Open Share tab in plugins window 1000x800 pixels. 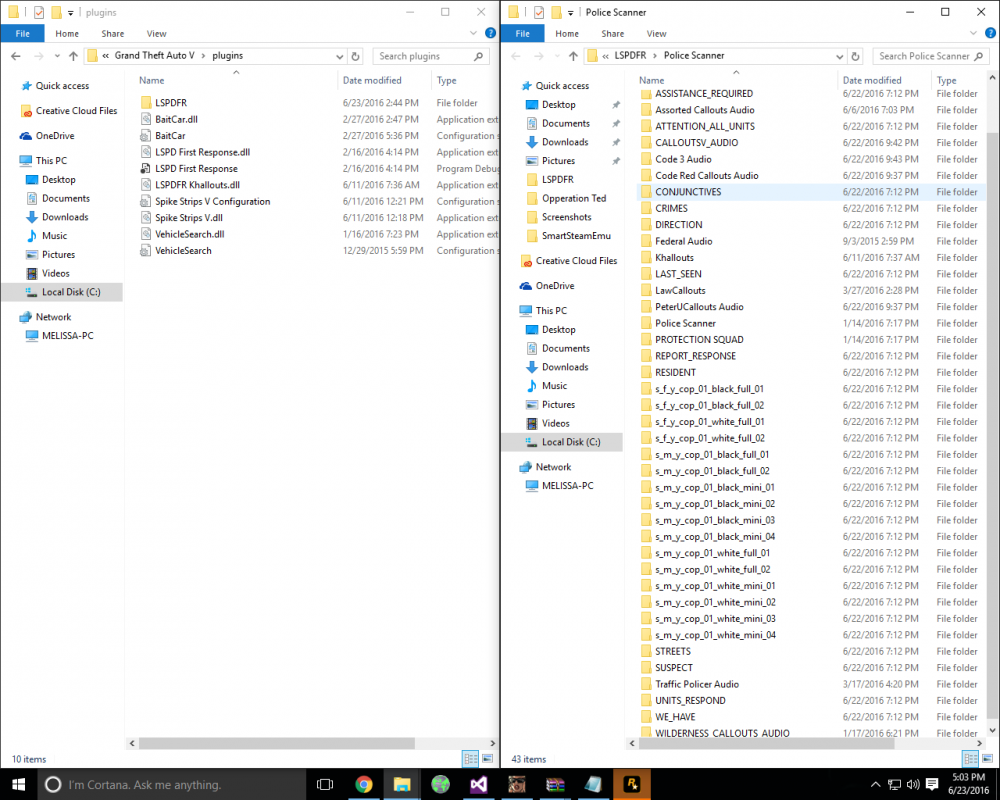113,33
